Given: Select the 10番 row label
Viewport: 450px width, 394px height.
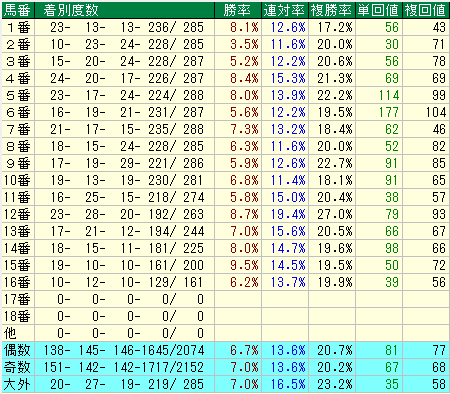Looking at the screenshot, I should pyautogui.click(x=17, y=180).
